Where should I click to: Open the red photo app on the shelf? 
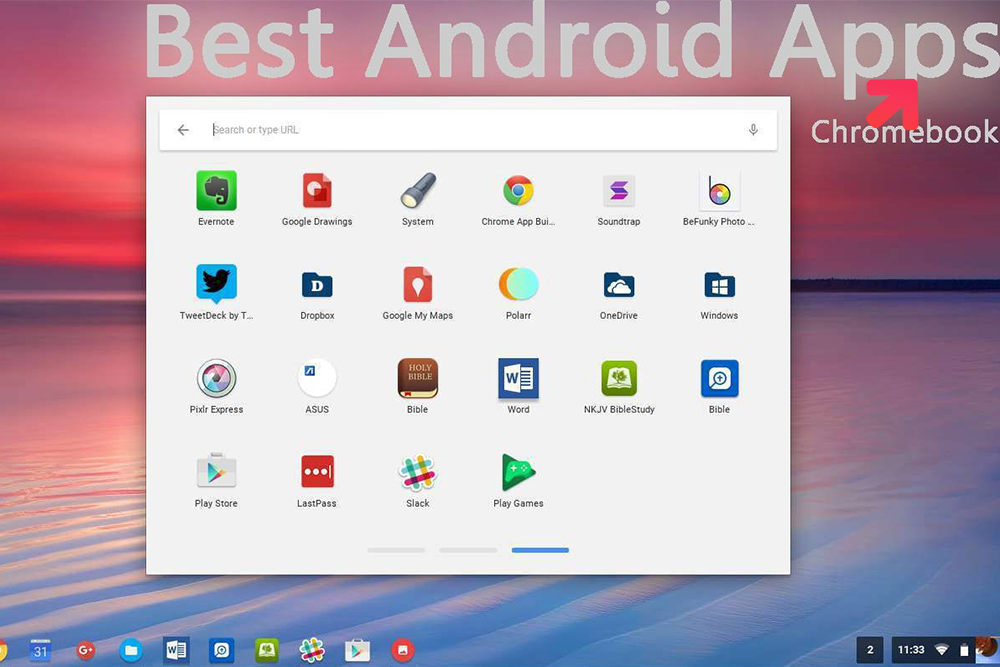point(402,650)
